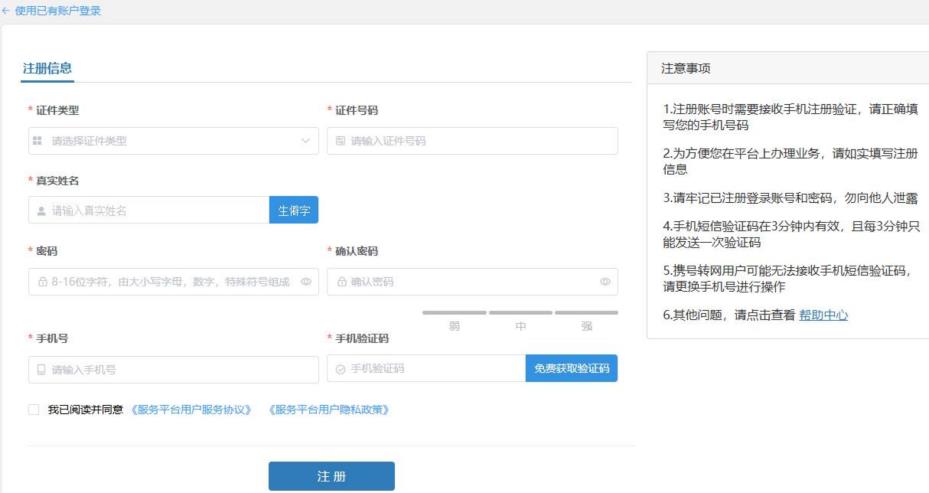Click 免费获取验证码 button
Image resolution: width=929 pixels, height=493 pixels.
click(x=571, y=369)
